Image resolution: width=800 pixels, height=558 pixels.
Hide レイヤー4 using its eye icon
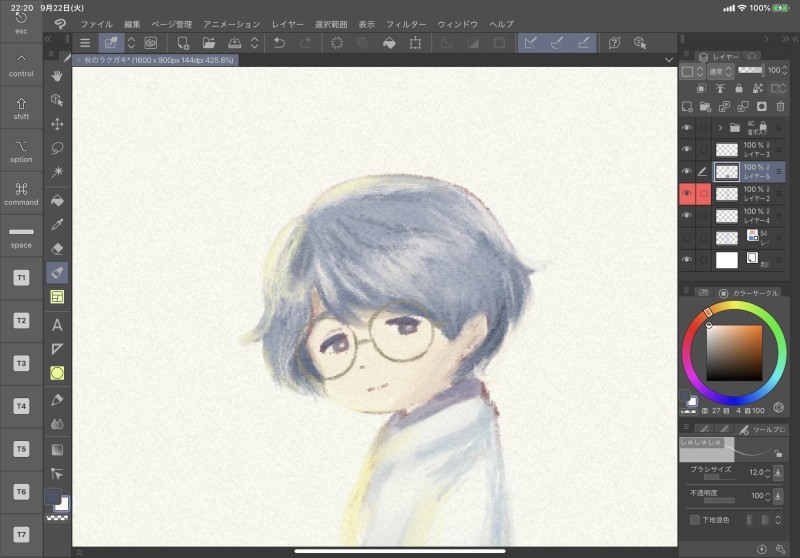coord(687,215)
